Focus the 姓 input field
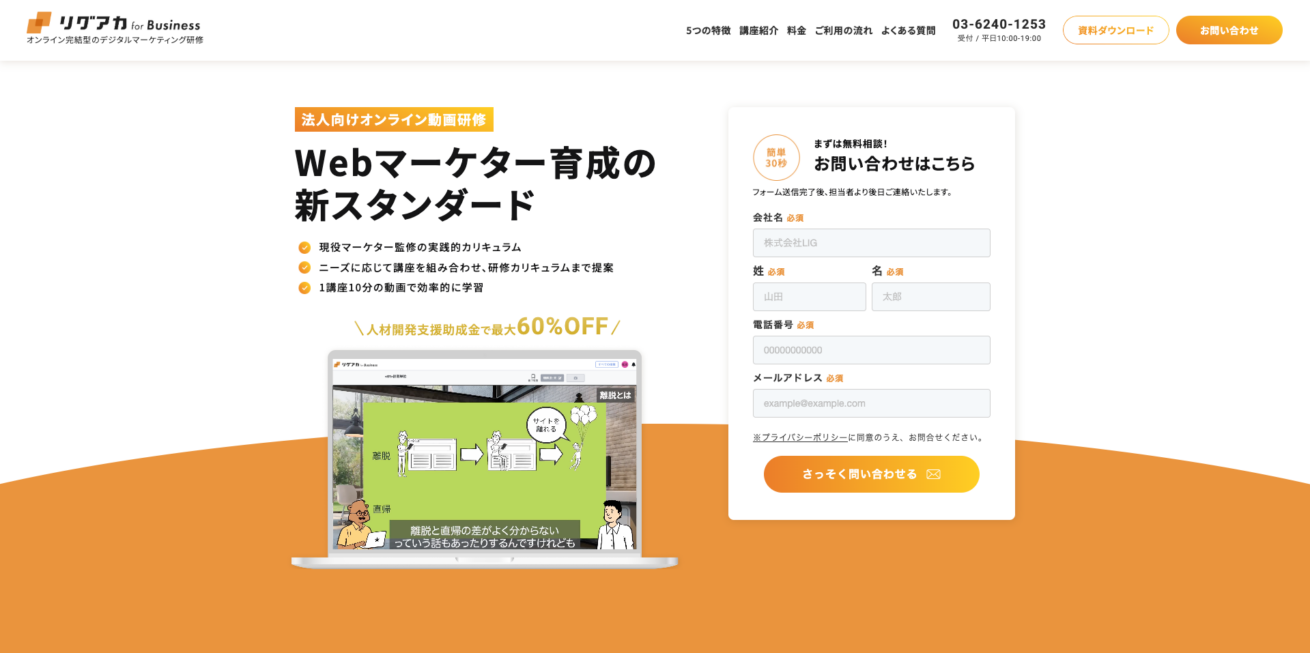The height and width of the screenshot is (653, 1310). pyautogui.click(x=809, y=297)
